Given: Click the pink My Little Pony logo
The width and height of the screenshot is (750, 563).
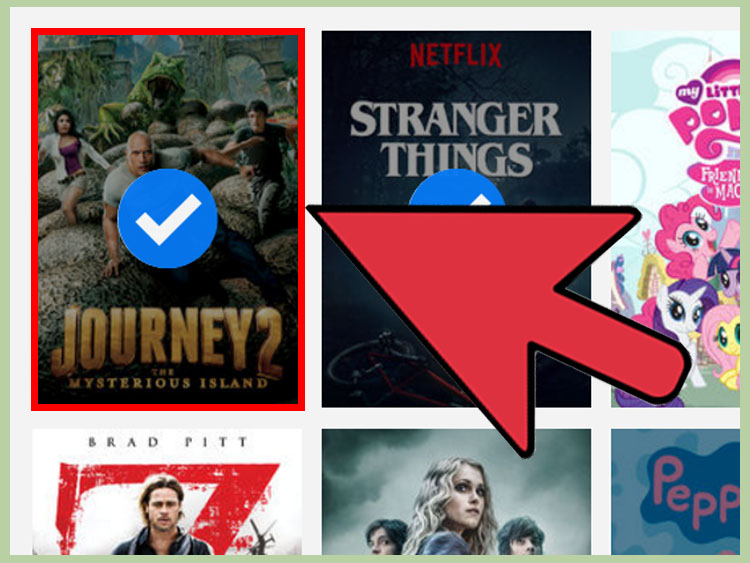Looking at the screenshot, I should [x=706, y=132].
